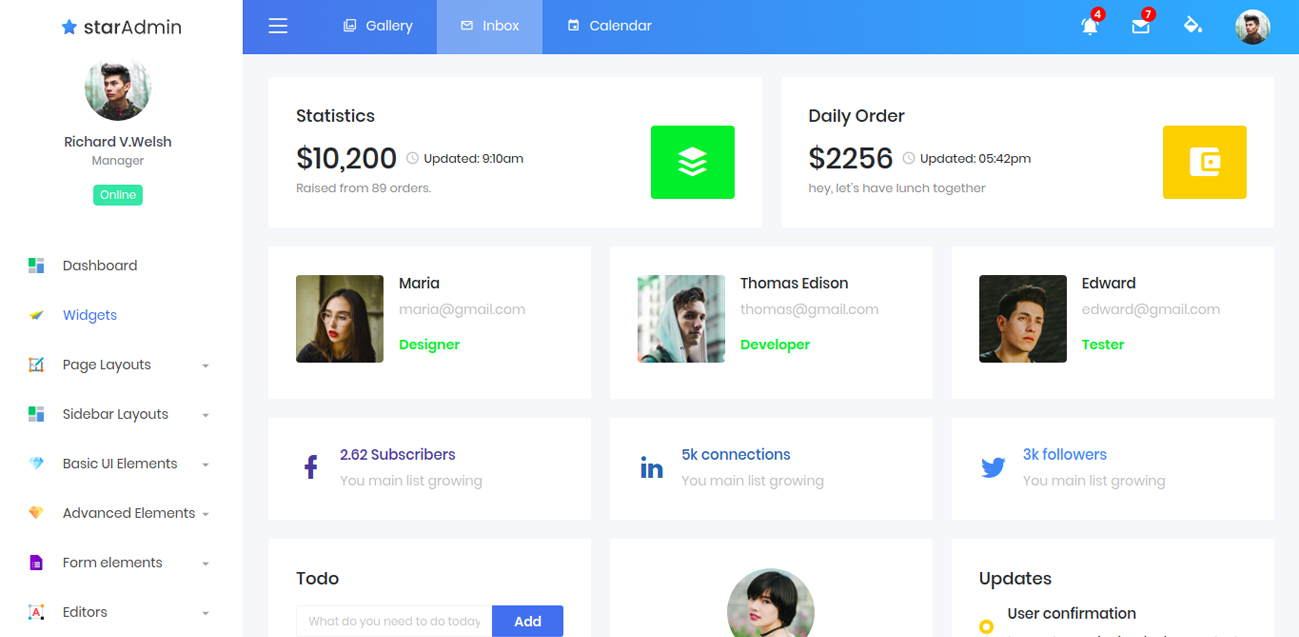Expand the Form elements submenu

tap(112, 563)
